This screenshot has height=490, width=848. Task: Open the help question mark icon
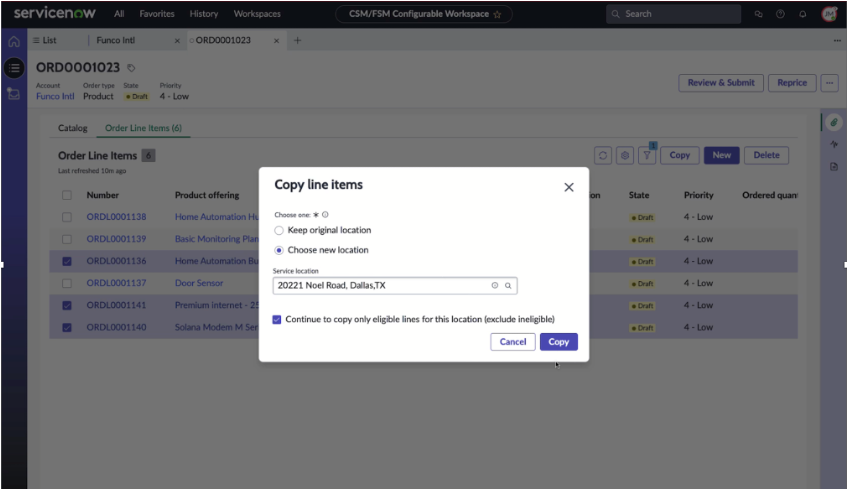(x=780, y=14)
